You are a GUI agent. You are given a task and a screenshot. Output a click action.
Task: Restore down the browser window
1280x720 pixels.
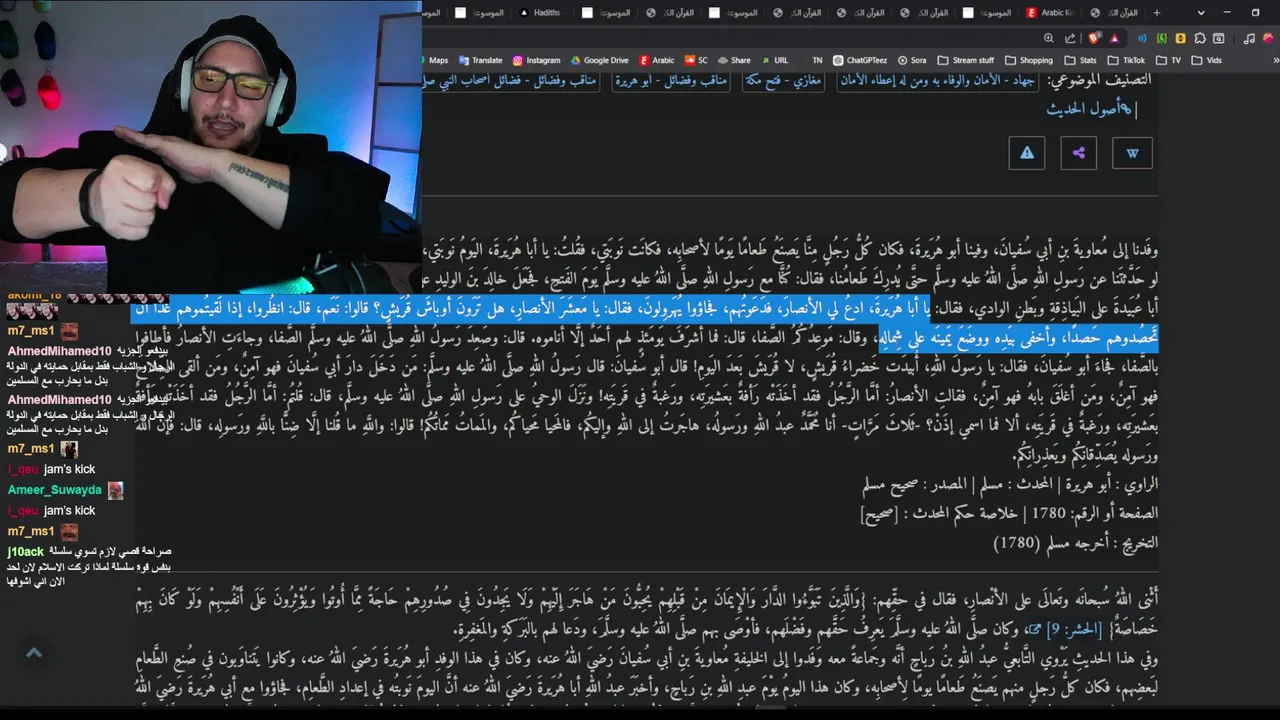[1255, 13]
